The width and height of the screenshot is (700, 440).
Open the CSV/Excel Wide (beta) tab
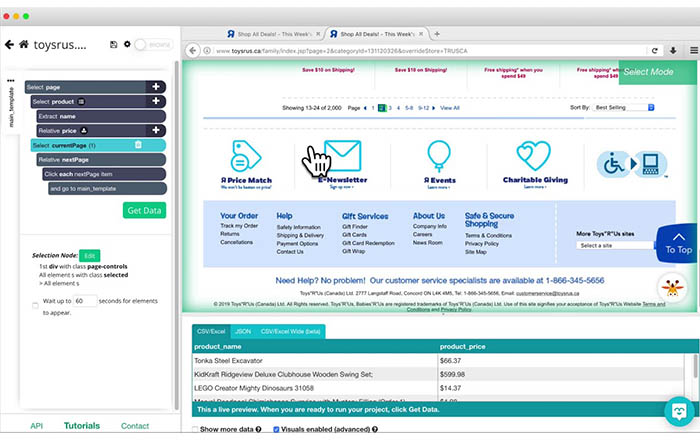coord(290,332)
